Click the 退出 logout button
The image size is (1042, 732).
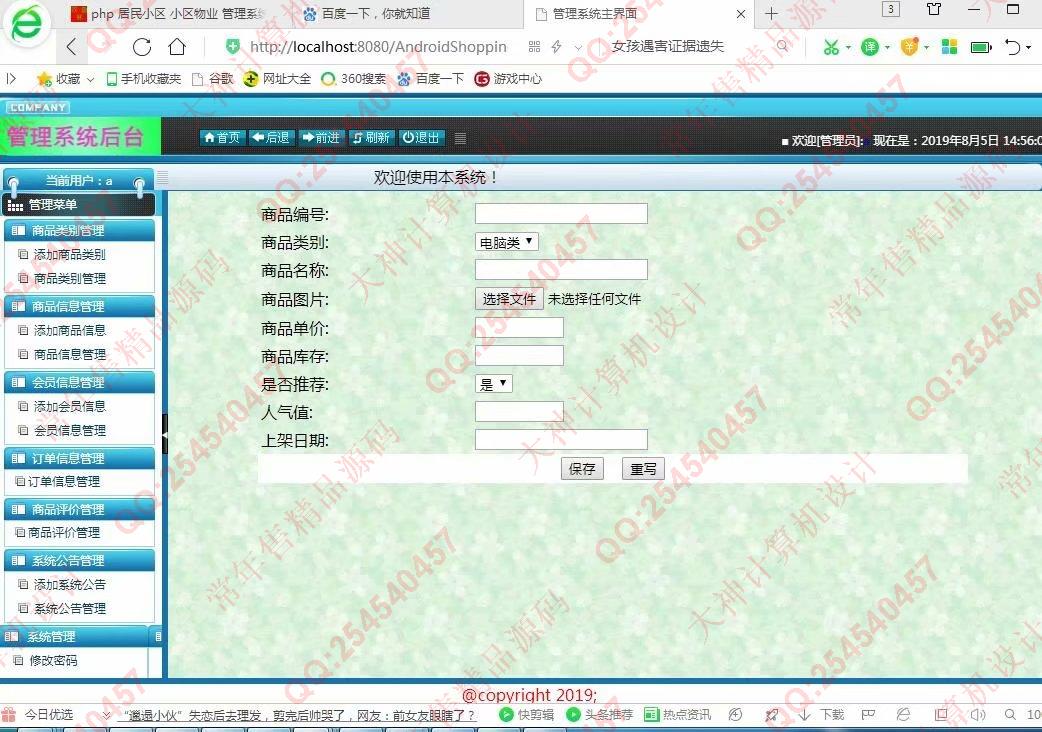[421, 137]
